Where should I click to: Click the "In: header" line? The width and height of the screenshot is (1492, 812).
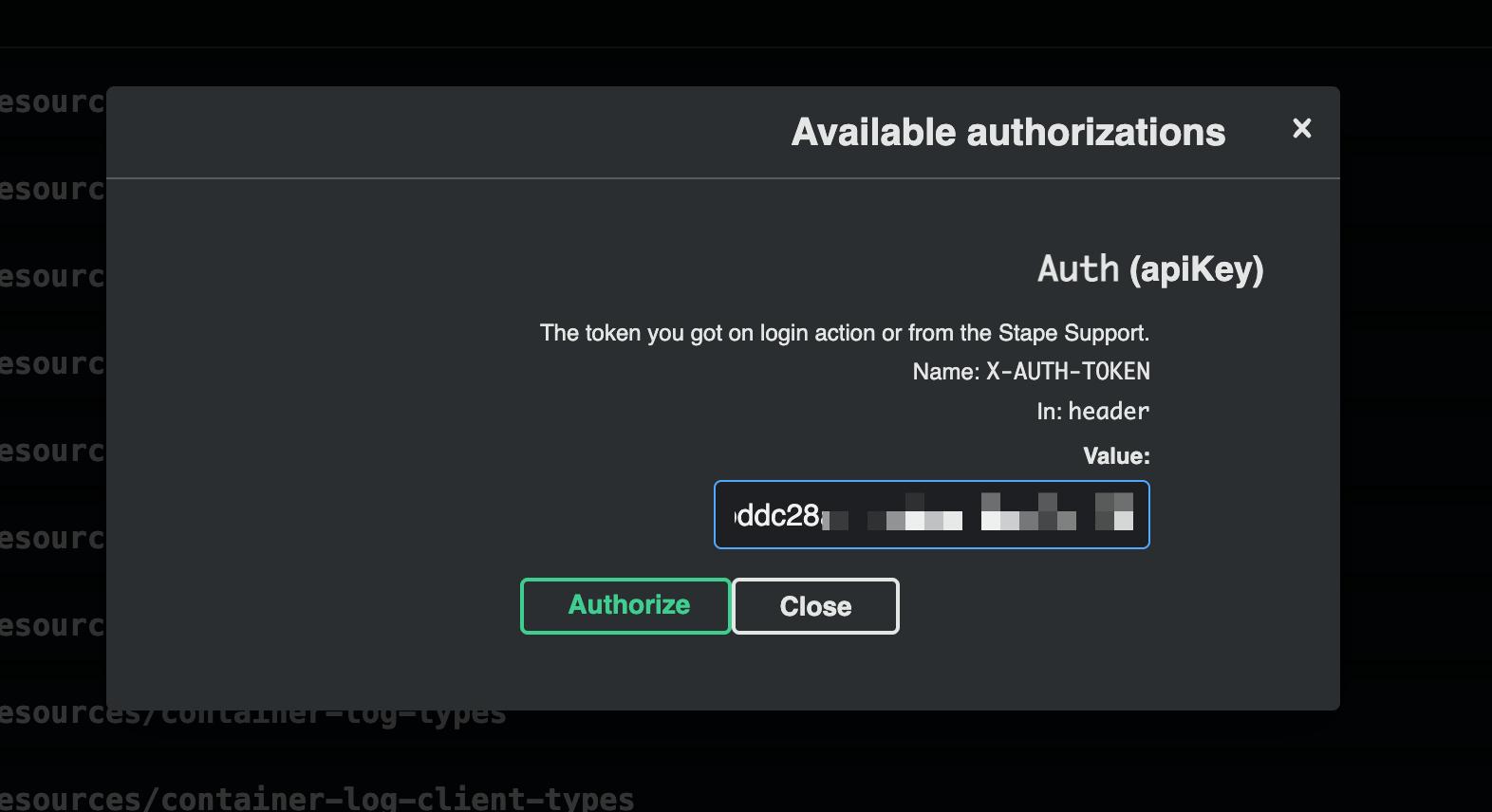1092,412
